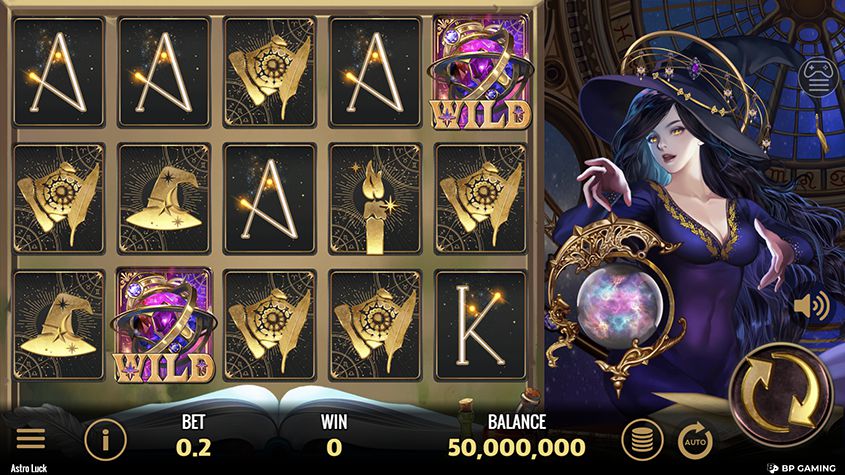Image resolution: width=845 pixels, height=475 pixels.
Task: Open the gamepad menu icon
Action: tap(818, 77)
